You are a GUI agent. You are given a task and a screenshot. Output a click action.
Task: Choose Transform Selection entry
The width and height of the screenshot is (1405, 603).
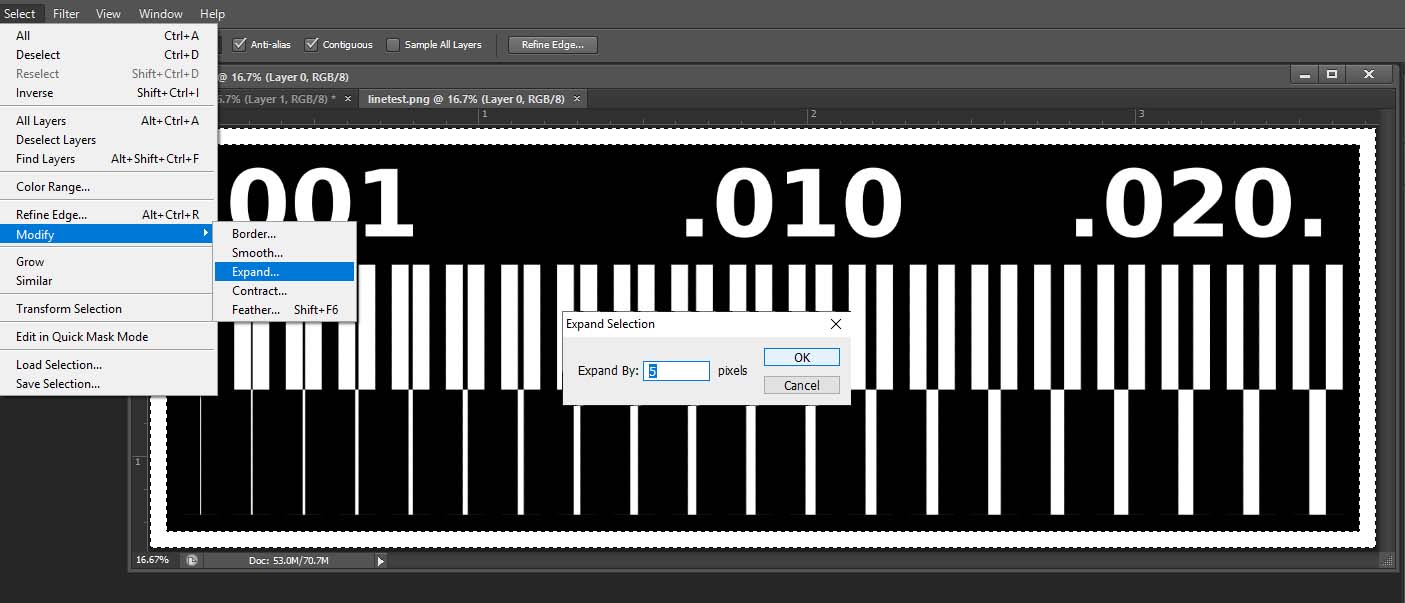point(108,309)
